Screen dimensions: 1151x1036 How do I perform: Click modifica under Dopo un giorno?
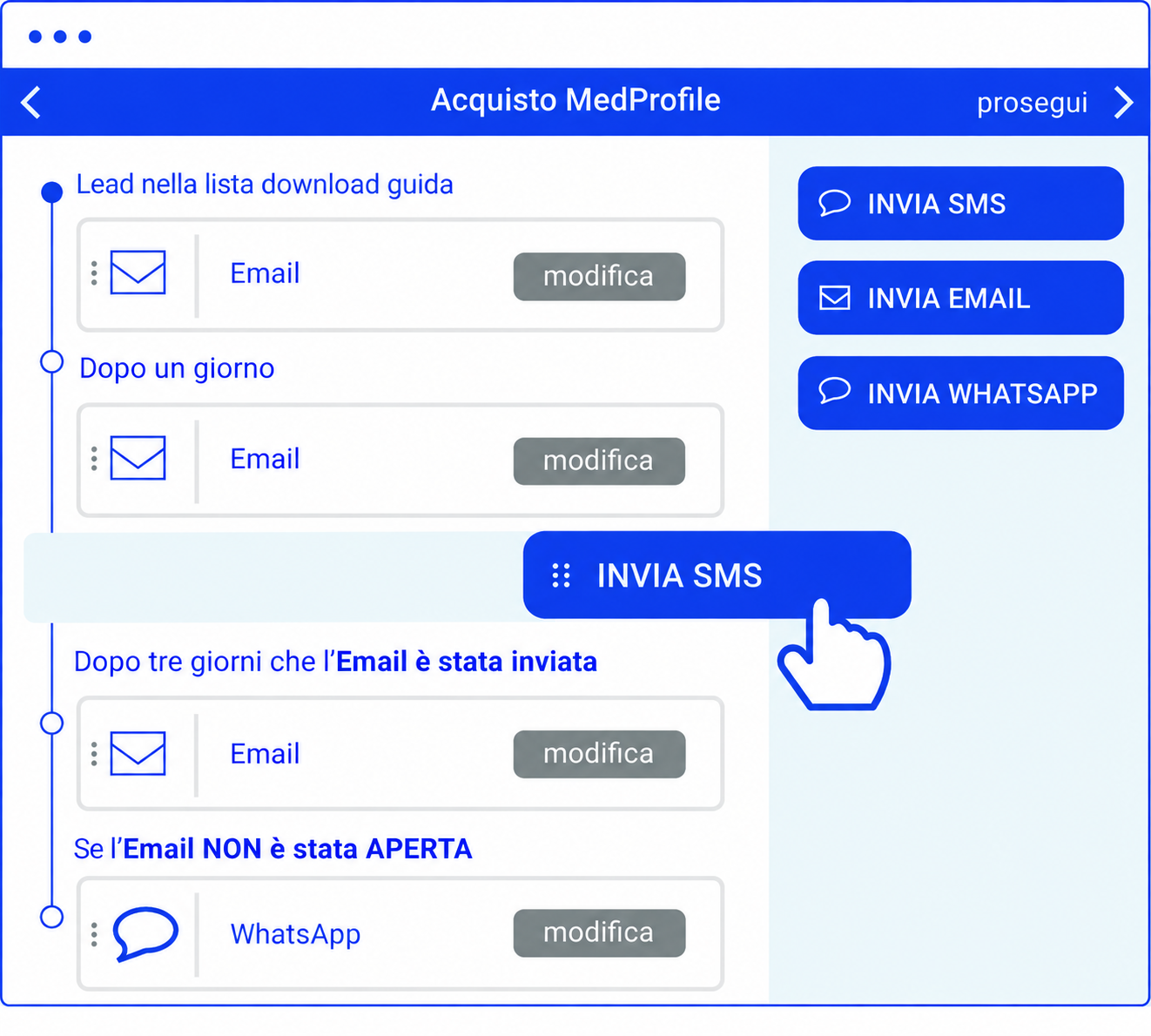coord(599,461)
